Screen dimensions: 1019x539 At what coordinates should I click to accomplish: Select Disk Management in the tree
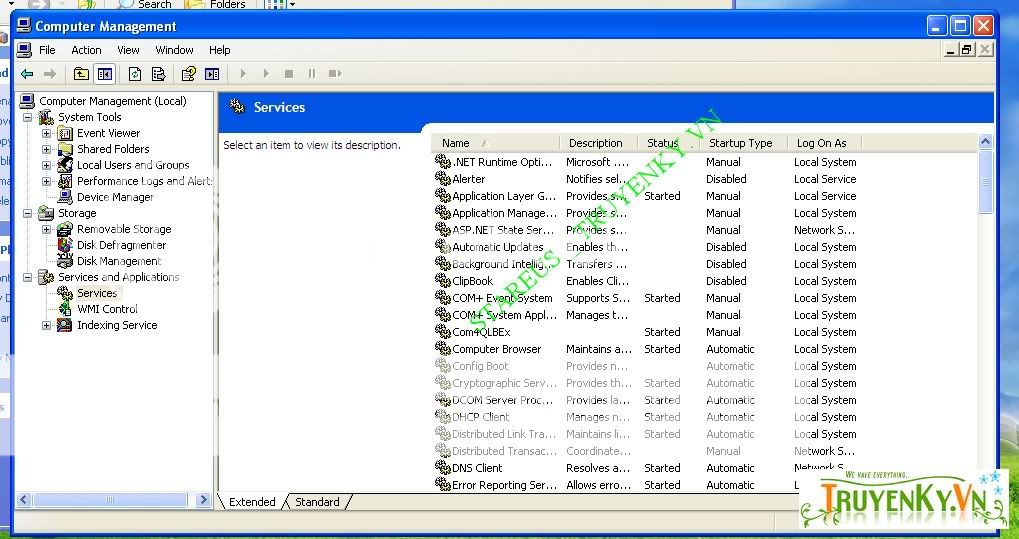pos(119,261)
